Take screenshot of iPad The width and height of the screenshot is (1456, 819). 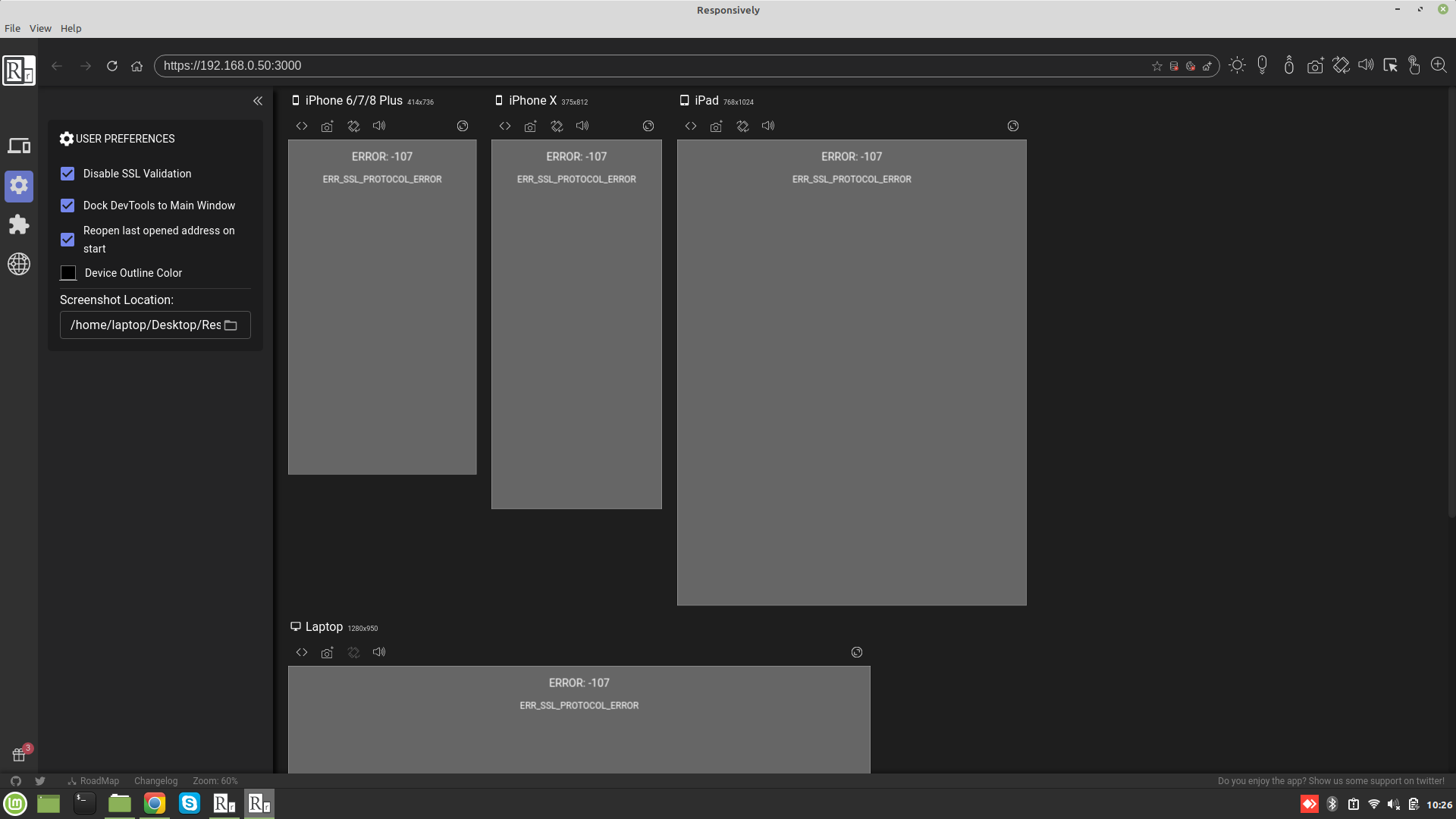(x=716, y=126)
